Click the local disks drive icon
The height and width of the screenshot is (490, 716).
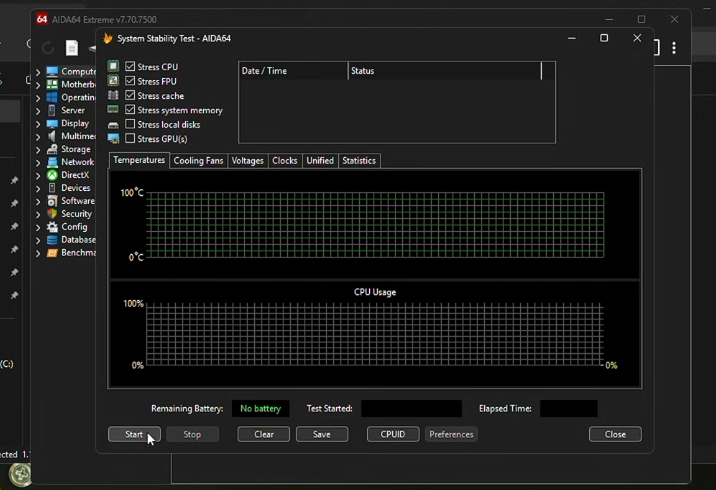coord(113,125)
